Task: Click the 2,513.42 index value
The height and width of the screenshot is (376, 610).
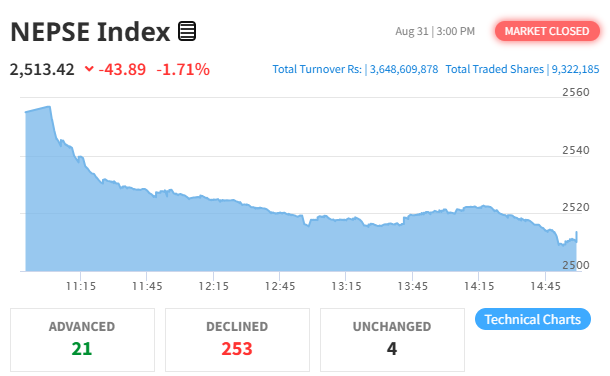Action: click(42, 70)
